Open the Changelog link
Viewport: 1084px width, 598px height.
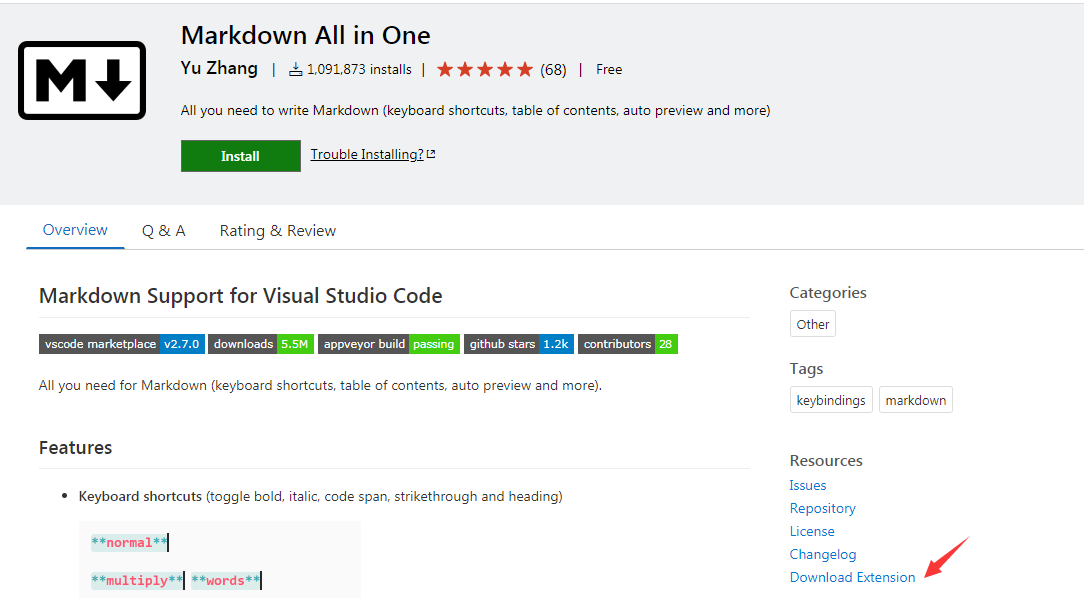coord(823,554)
